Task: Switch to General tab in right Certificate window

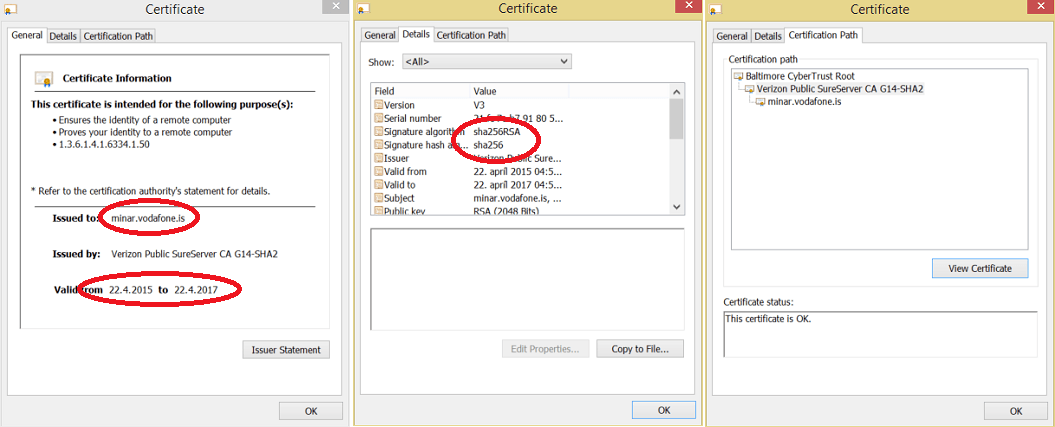Action: coord(731,36)
